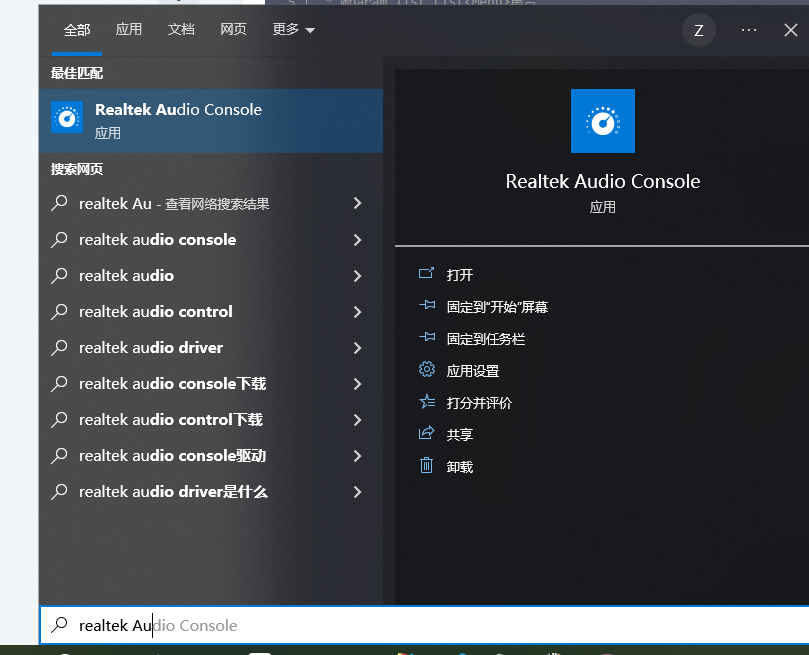The width and height of the screenshot is (809, 655).
Task: Click the share icon for 共享
Action: tap(427, 433)
